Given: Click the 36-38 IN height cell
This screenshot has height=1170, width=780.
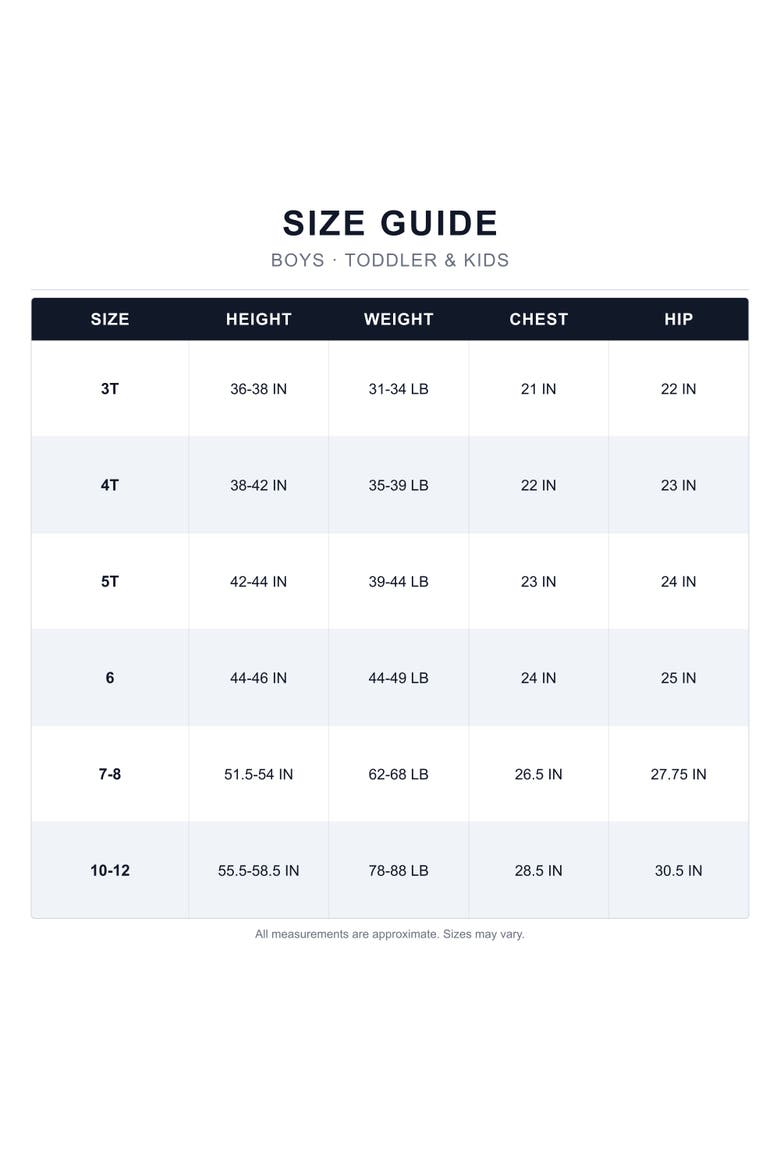Looking at the screenshot, I should pos(258,389).
